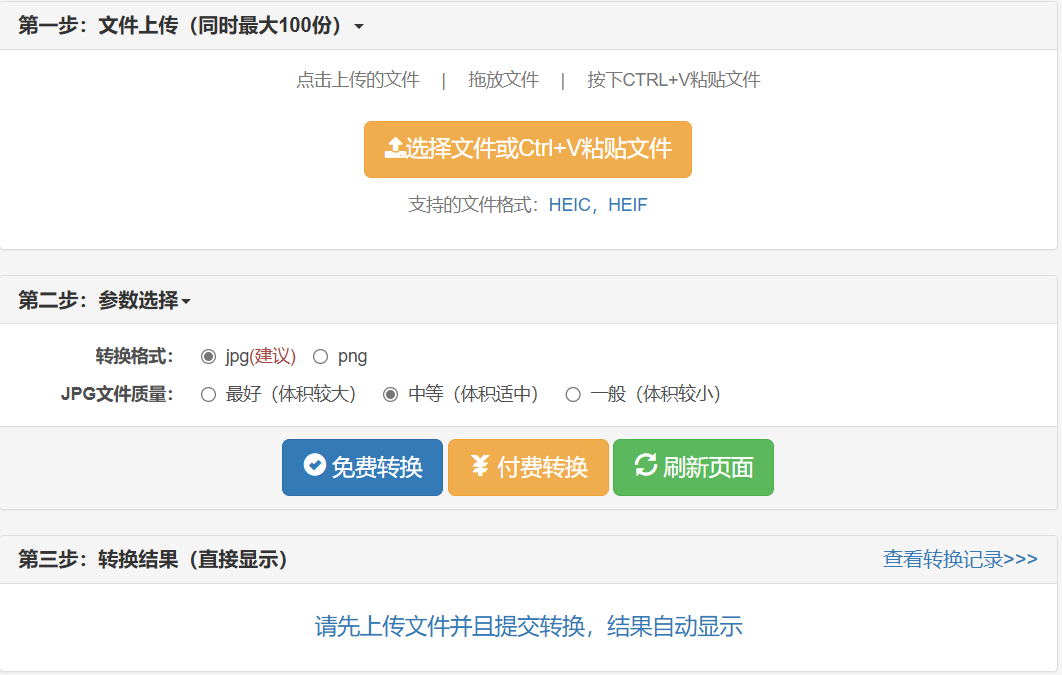The height and width of the screenshot is (675, 1062).
Task: Click the checkmark icon on 免费转换 button
Action: 314,467
